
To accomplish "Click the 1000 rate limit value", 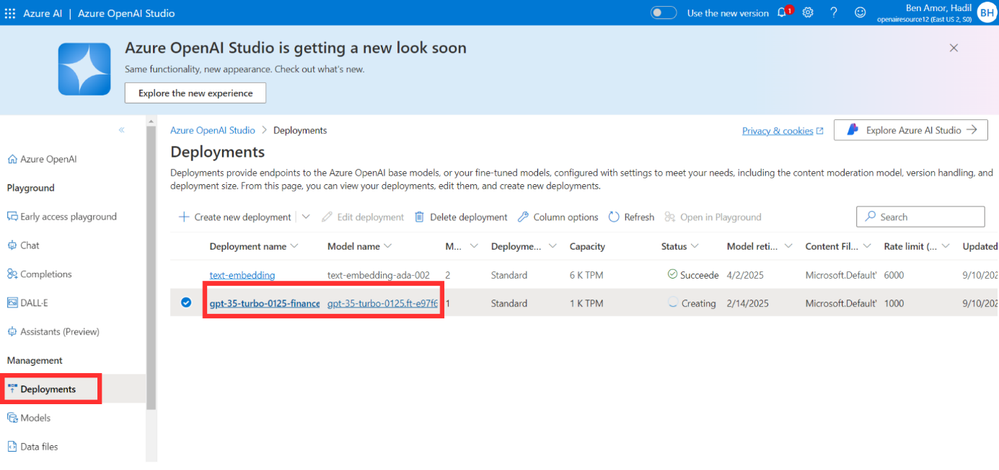I will tap(894, 304).
